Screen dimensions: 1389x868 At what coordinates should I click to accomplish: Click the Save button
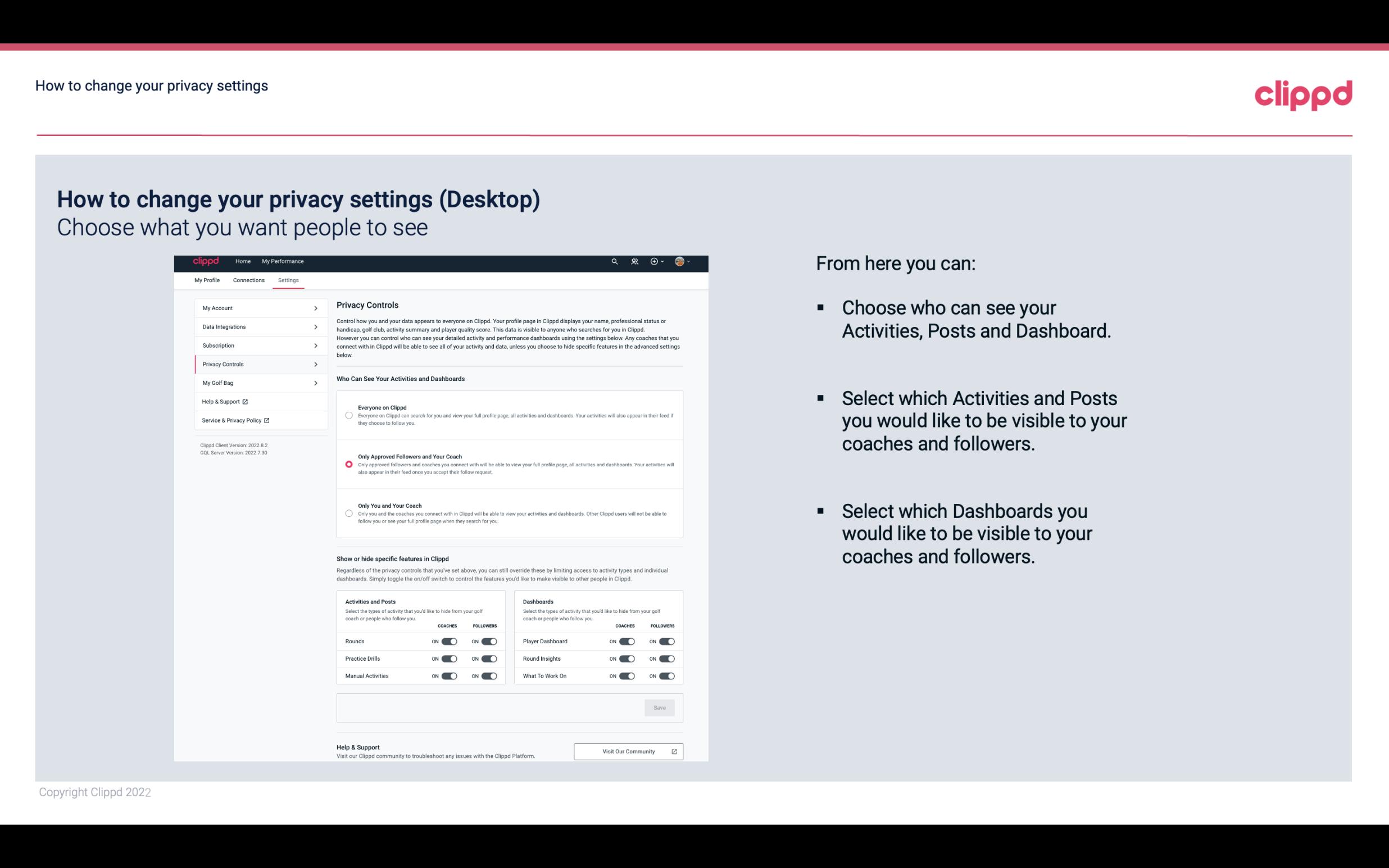click(660, 707)
